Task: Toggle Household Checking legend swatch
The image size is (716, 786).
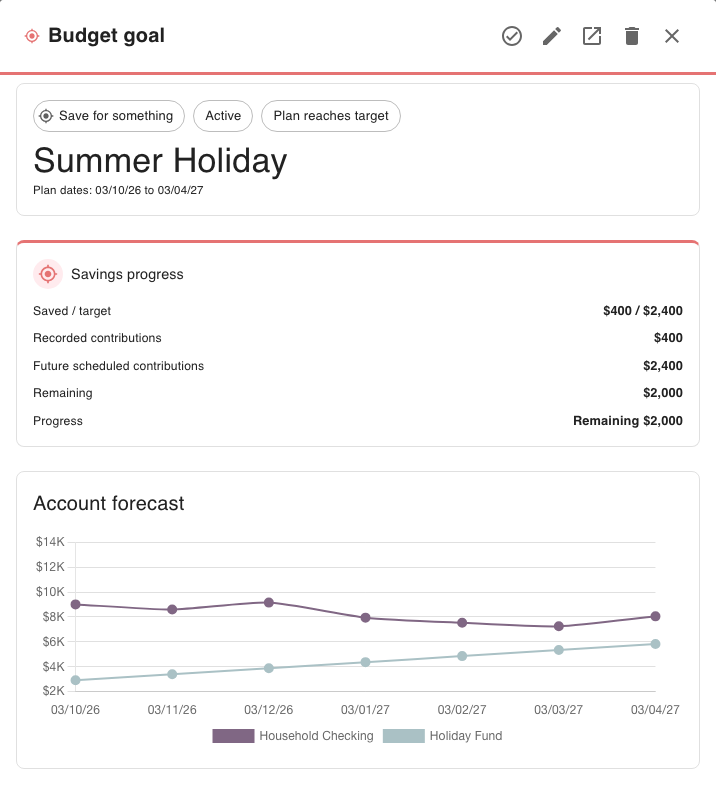Action: click(x=233, y=736)
